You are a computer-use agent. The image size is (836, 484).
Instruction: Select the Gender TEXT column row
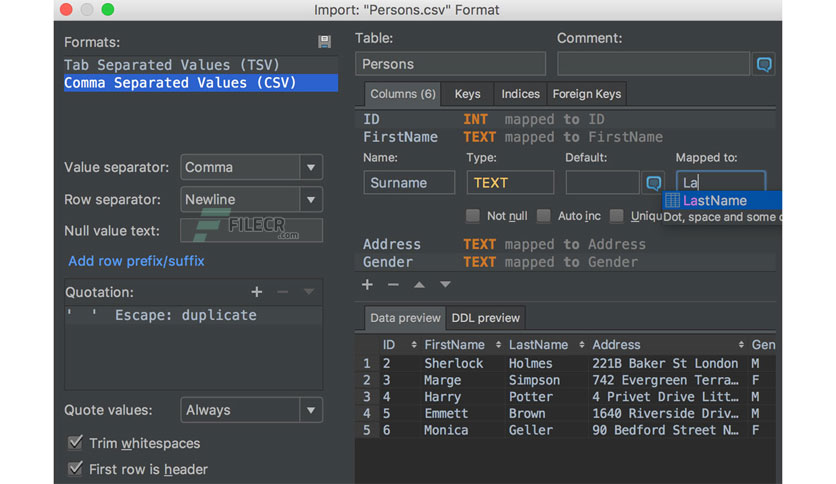click(x=565, y=262)
